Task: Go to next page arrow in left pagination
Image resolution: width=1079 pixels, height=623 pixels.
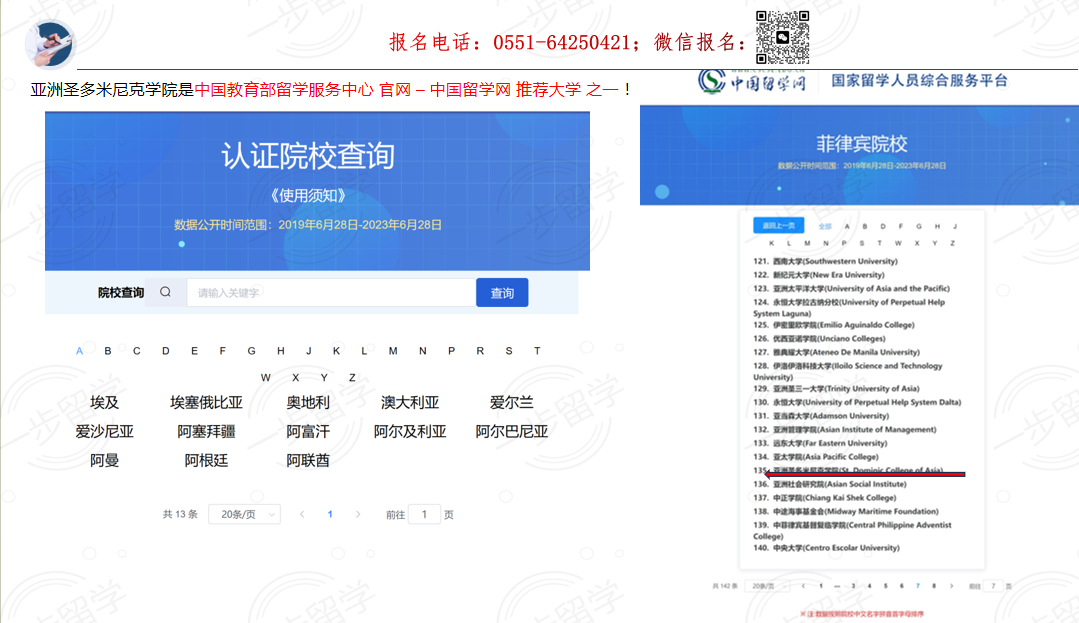Action: (358, 514)
